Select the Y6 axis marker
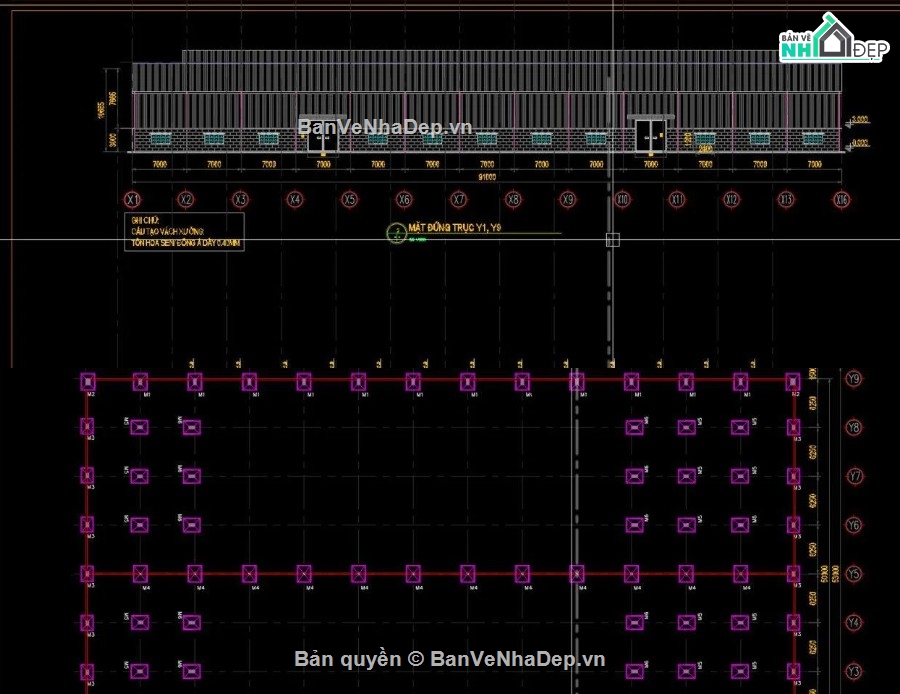Screen dimensions: 900x694 click(x=854, y=525)
